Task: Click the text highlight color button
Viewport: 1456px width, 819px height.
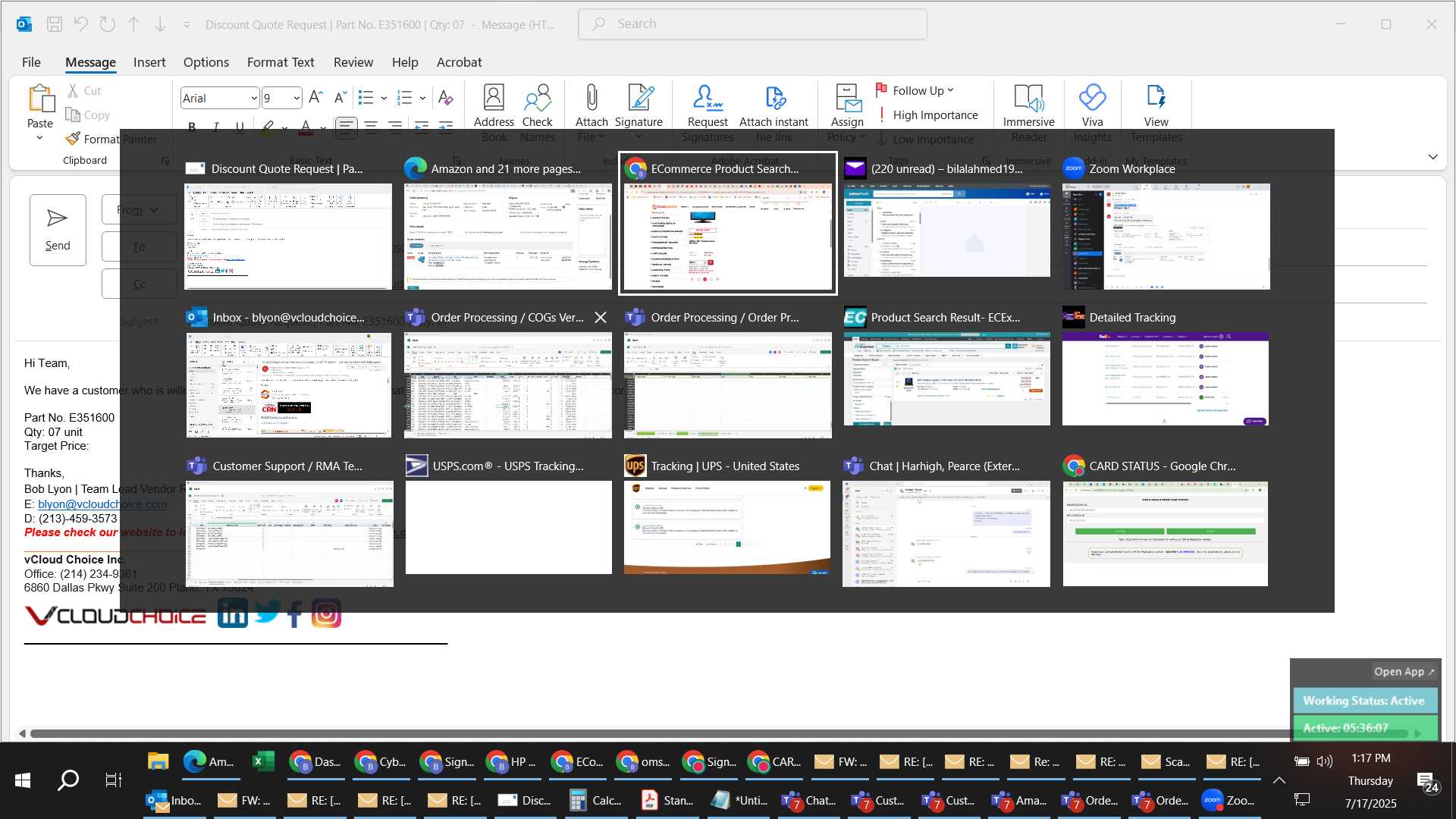Action: click(268, 127)
